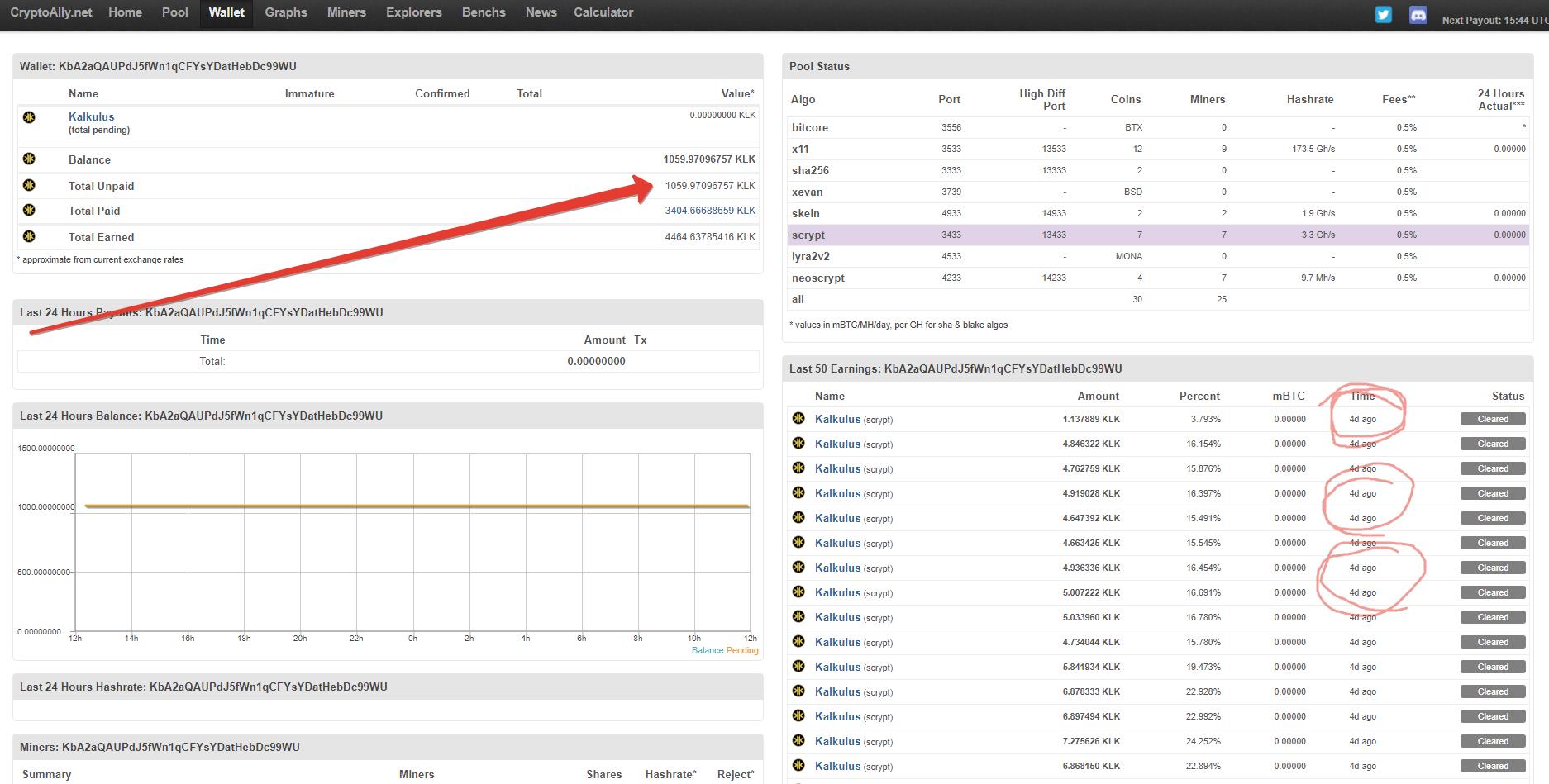Open the Calculator page
The height and width of the screenshot is (784, 1549).
coord(603,12)
